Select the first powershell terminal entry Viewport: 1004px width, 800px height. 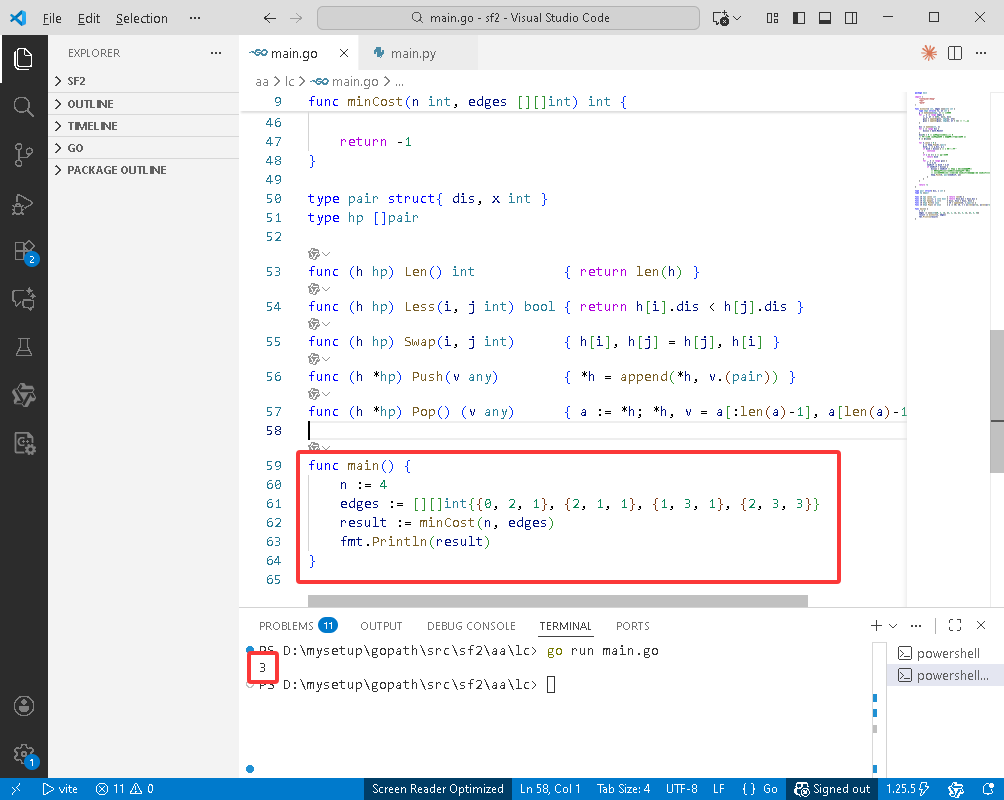click(948, 653)
